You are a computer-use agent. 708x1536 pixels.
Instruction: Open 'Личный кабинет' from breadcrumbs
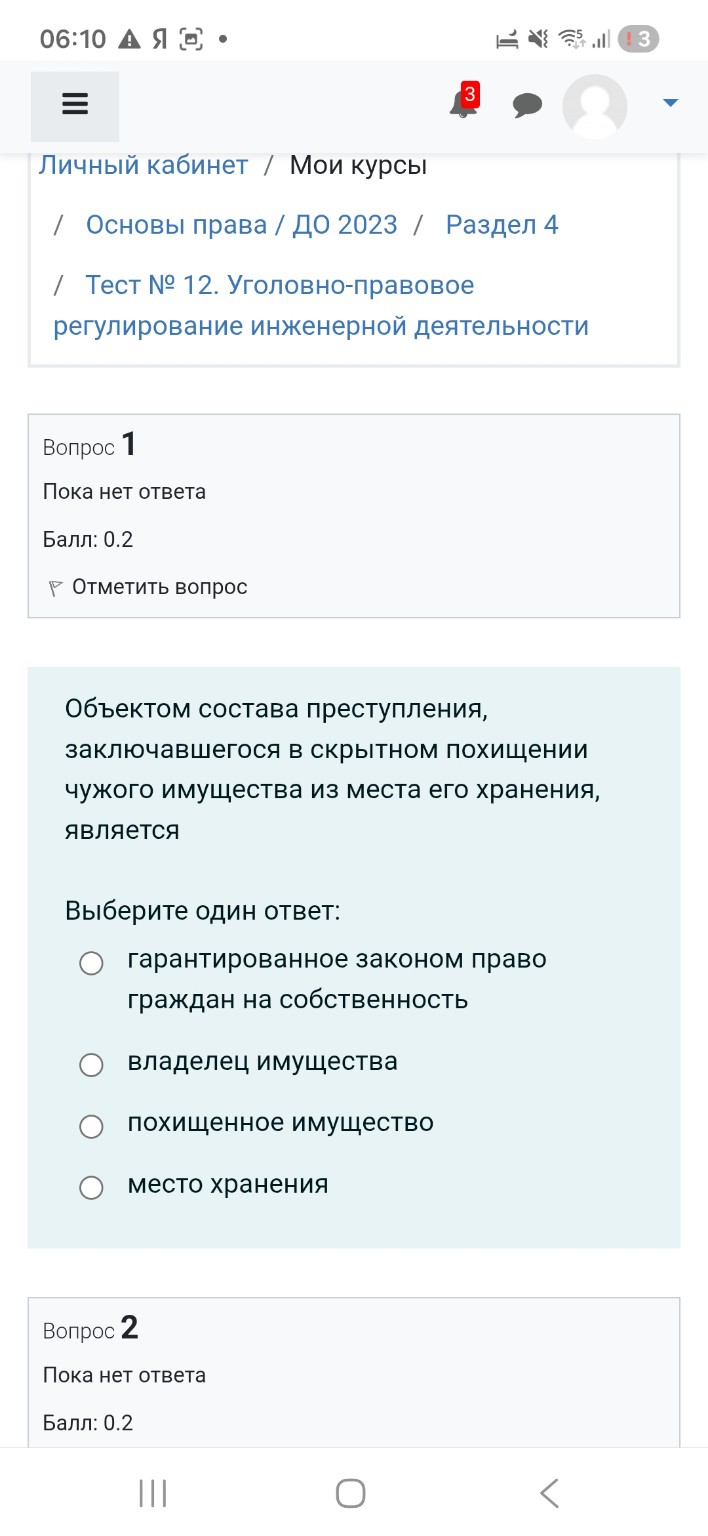(x=143, y=164)
